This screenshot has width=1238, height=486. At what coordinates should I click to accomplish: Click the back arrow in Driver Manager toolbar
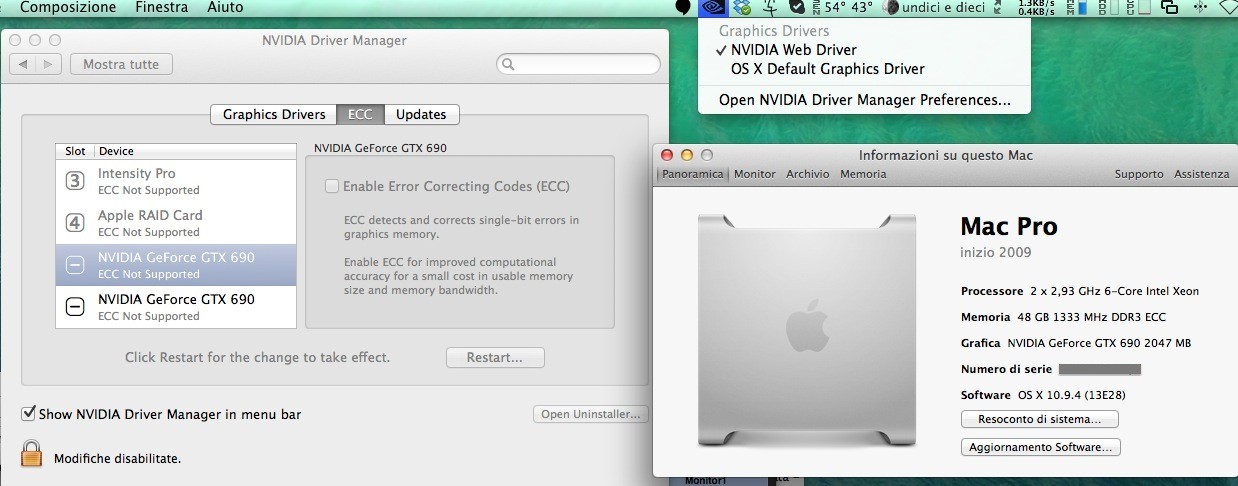point(23,64)
